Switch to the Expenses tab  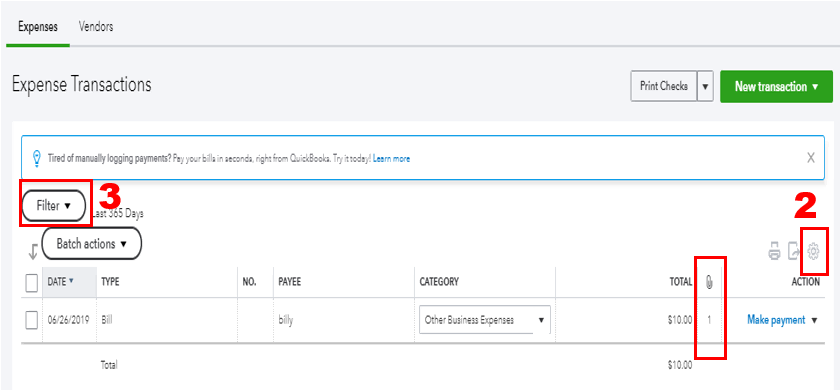pyautogui.click(x=38, y=27)
